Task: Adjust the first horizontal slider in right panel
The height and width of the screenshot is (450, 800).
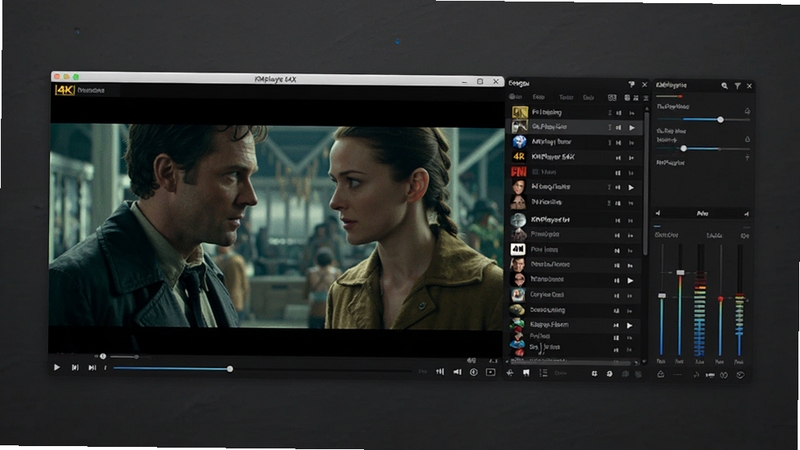Action: click(x=703, y=119)
